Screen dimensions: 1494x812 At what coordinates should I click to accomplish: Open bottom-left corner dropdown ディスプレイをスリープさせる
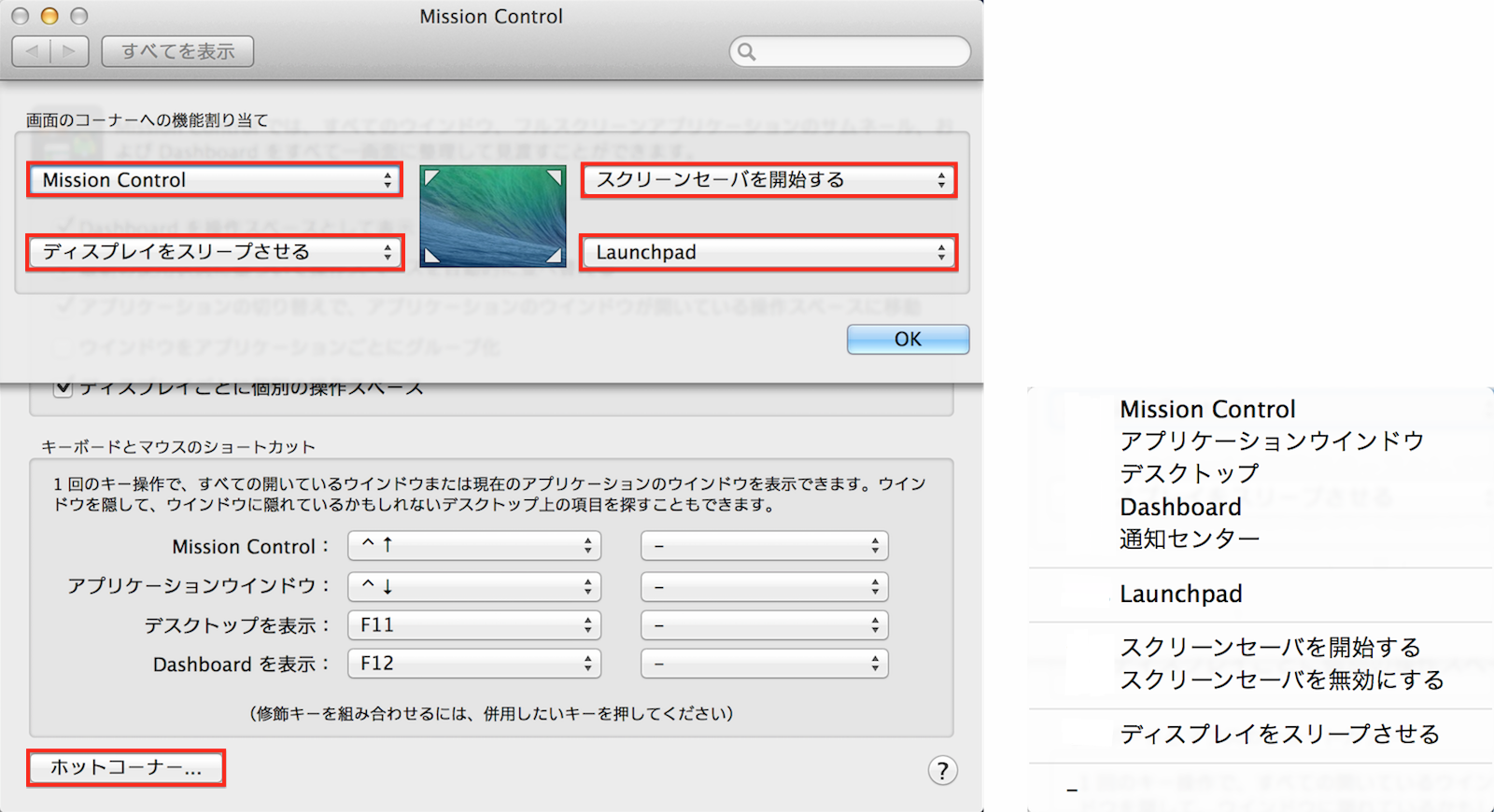pyautogui.click(x=216, y=252)
